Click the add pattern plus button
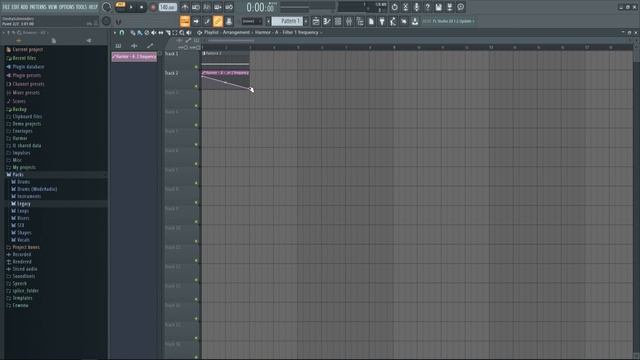This screenshot has height=360, width=640. 306,21
